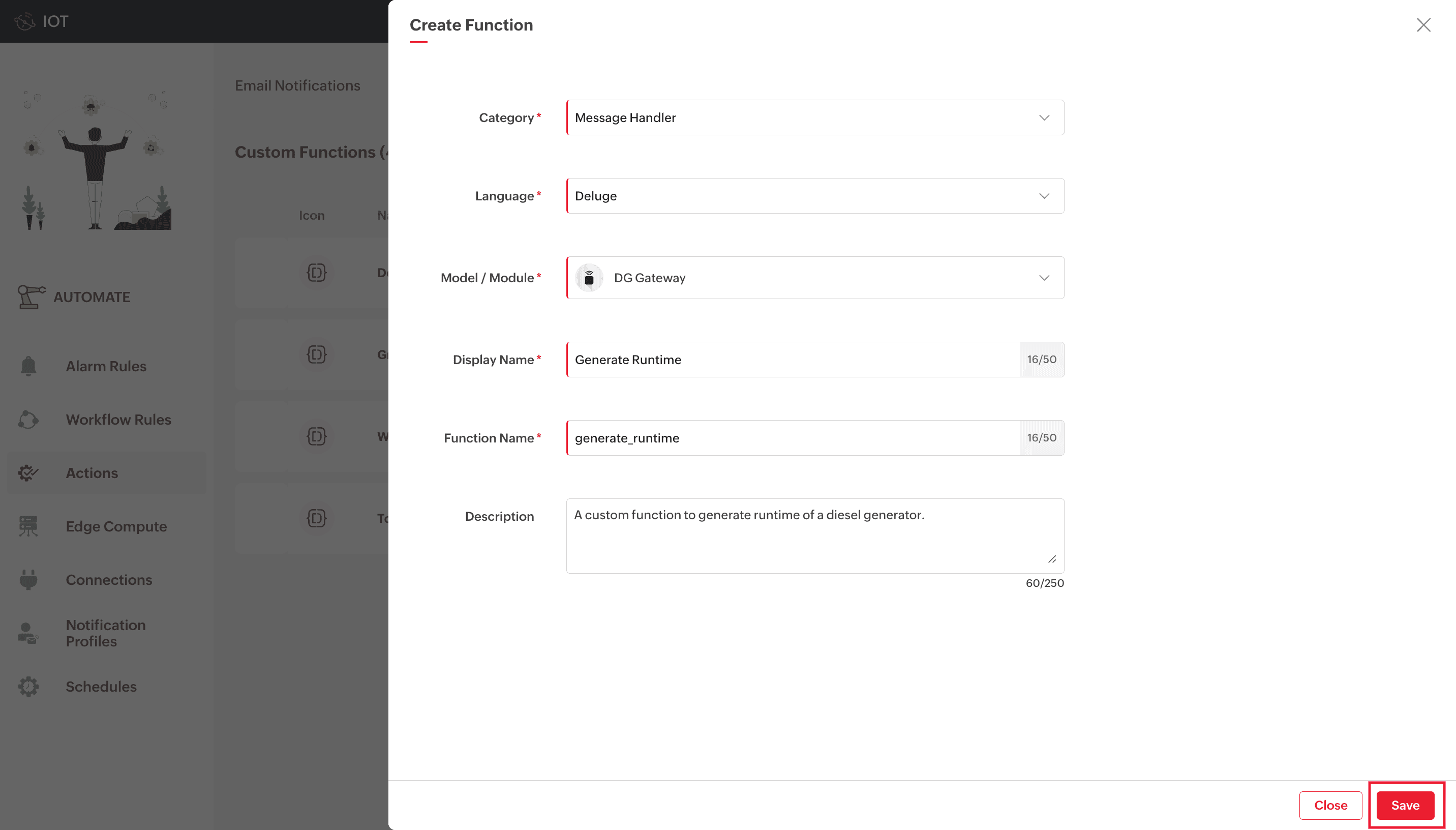This screenshot has height=830, width=1456.
Task: Click the Workflow Rules icon in sidebar
Action: tap(28, 420)
